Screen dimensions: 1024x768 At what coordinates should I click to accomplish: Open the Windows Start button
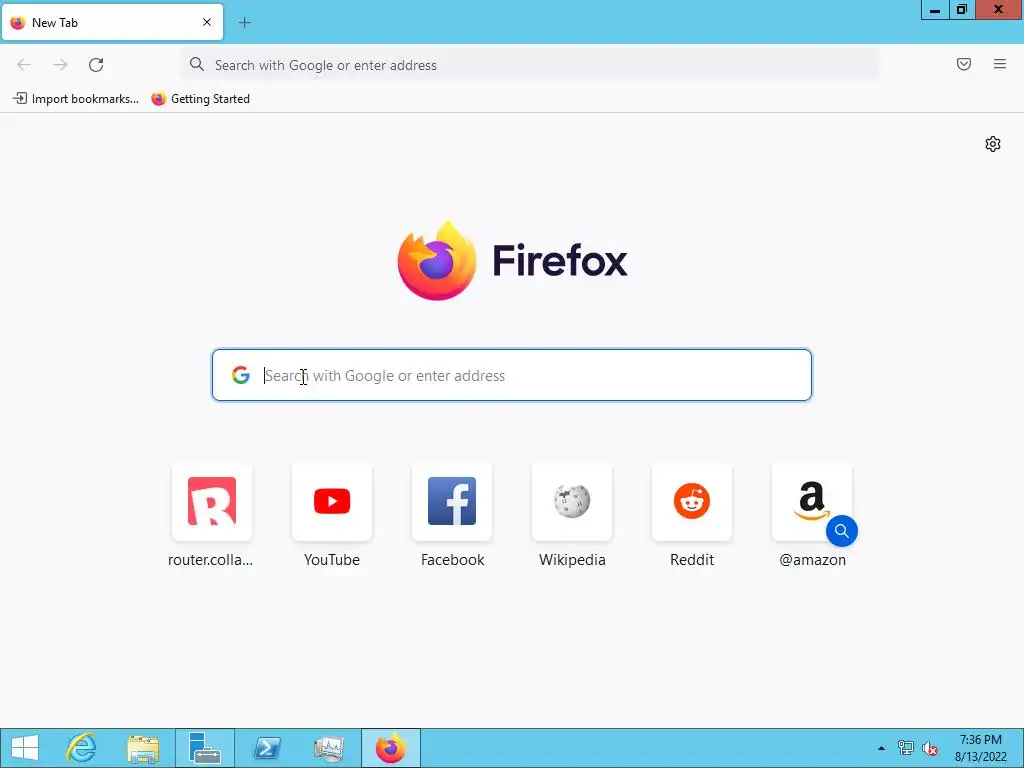click(x=25, y=748)
